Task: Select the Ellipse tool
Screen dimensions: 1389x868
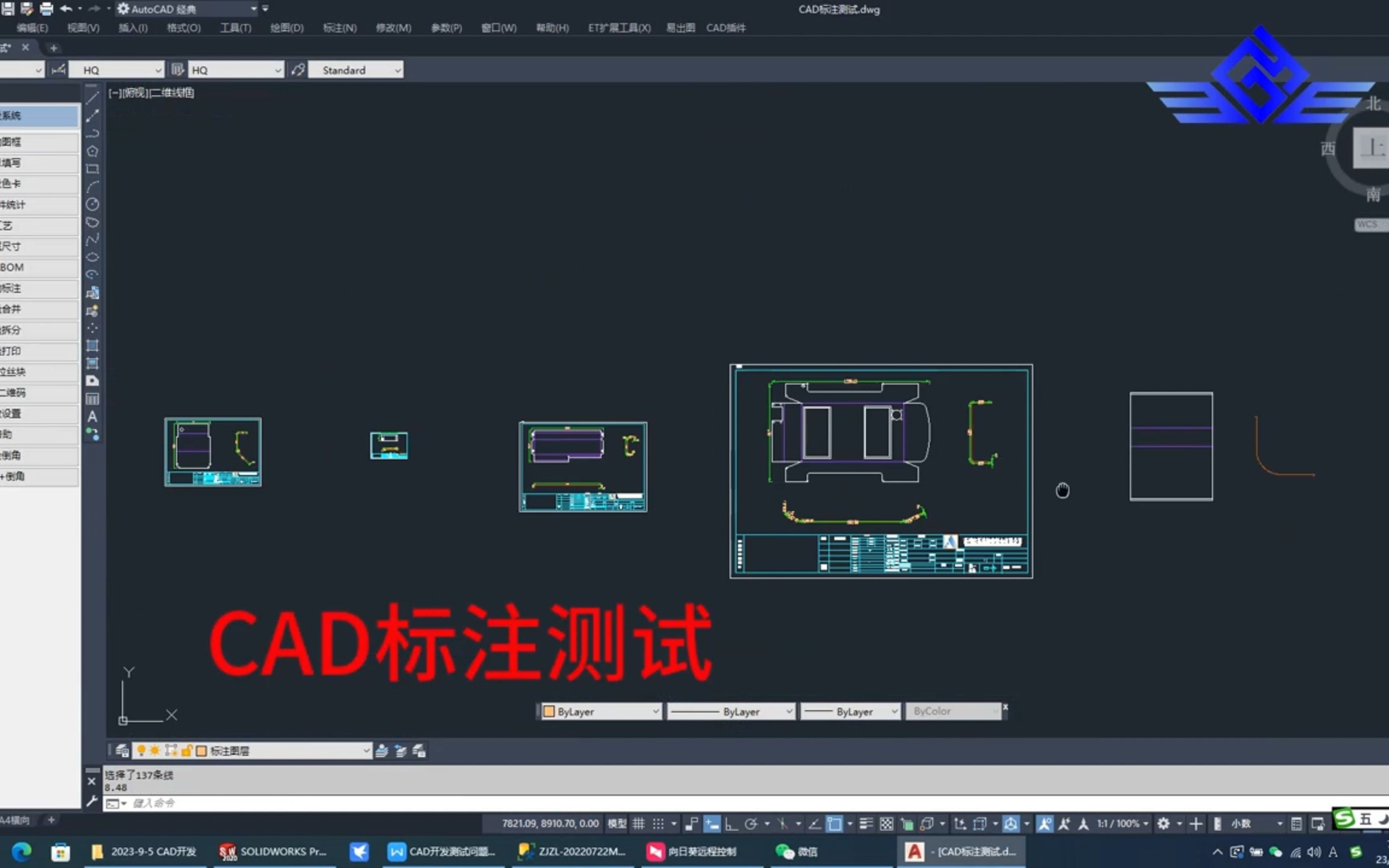Action: [92, 257]
